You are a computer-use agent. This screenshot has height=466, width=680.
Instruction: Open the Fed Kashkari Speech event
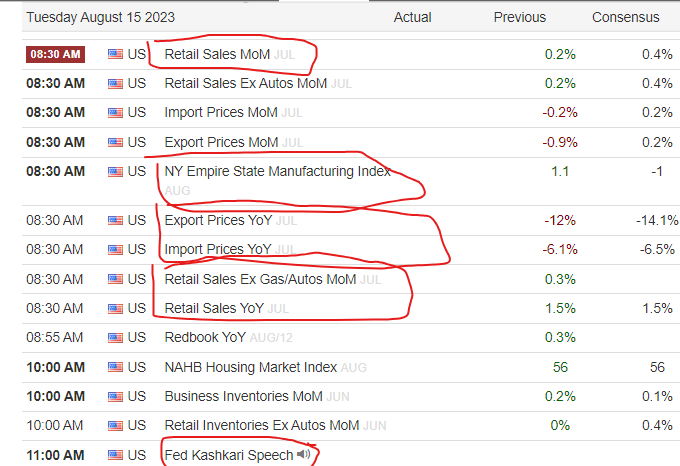tap(229, 455)
